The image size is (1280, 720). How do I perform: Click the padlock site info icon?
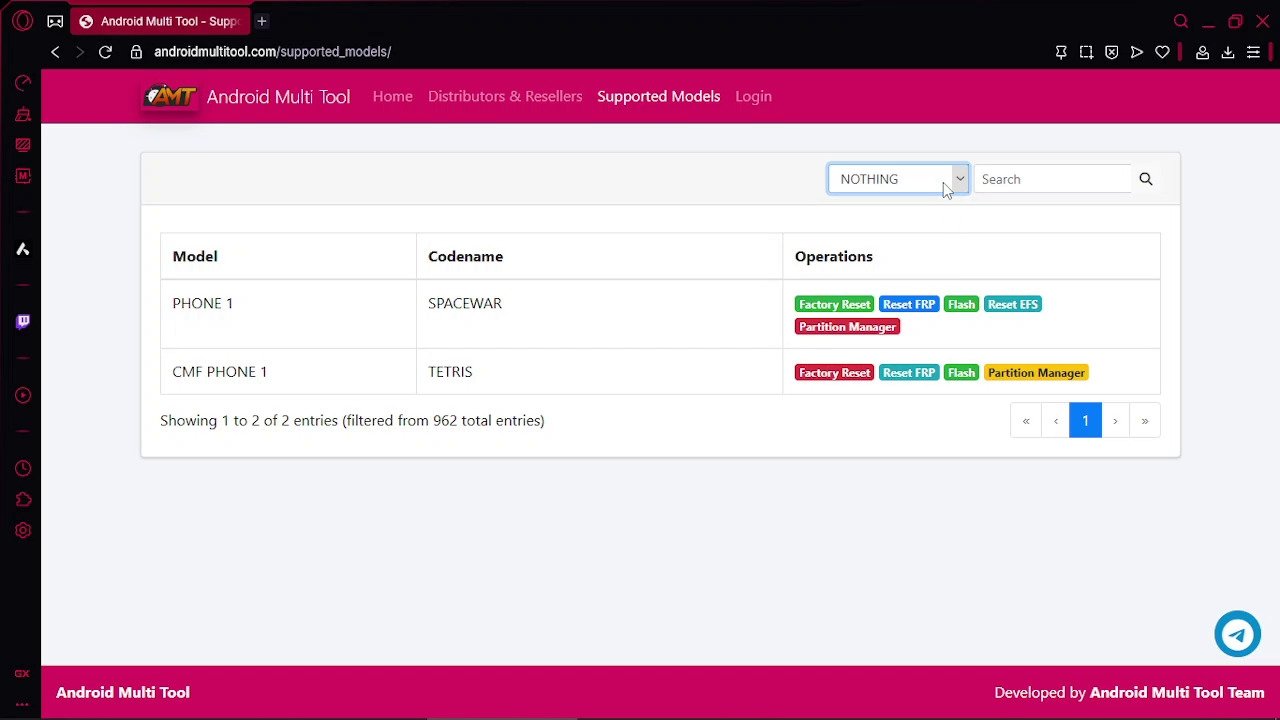[136, 52]
